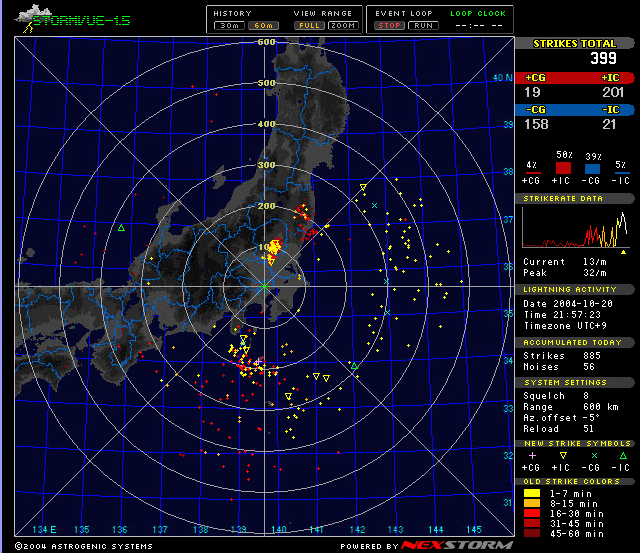Click the +IC count 201
Screen dimensions: 640x553
[613, 92]
